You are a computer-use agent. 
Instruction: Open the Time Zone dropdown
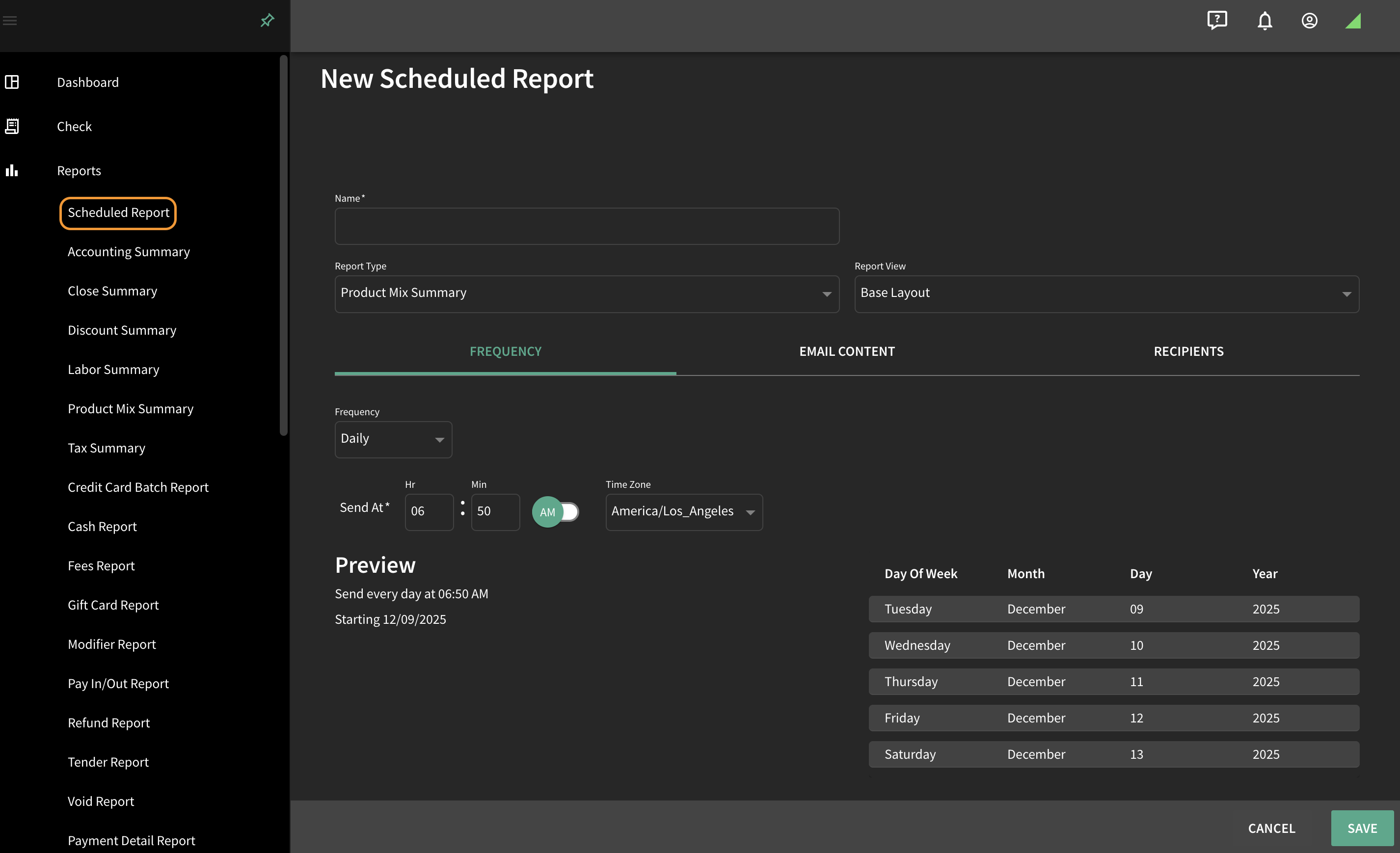pos(684,512)
